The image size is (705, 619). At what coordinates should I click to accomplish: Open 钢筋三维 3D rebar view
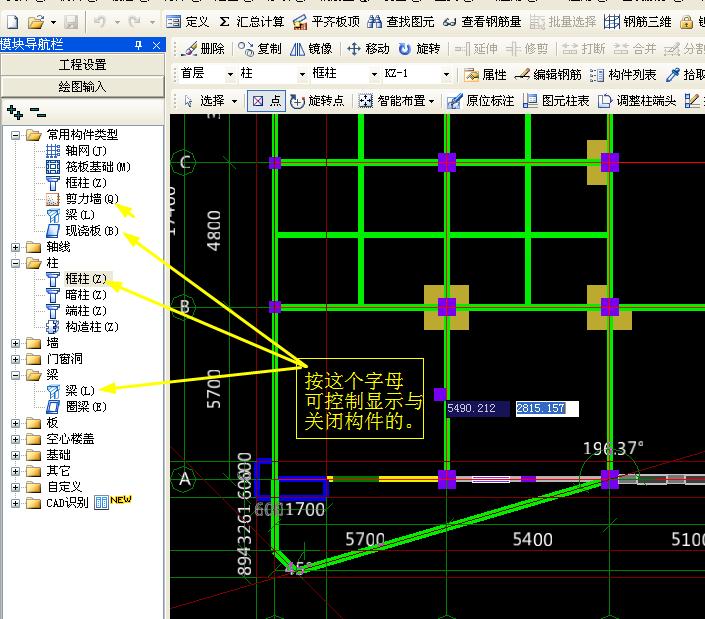pos(638,22)
